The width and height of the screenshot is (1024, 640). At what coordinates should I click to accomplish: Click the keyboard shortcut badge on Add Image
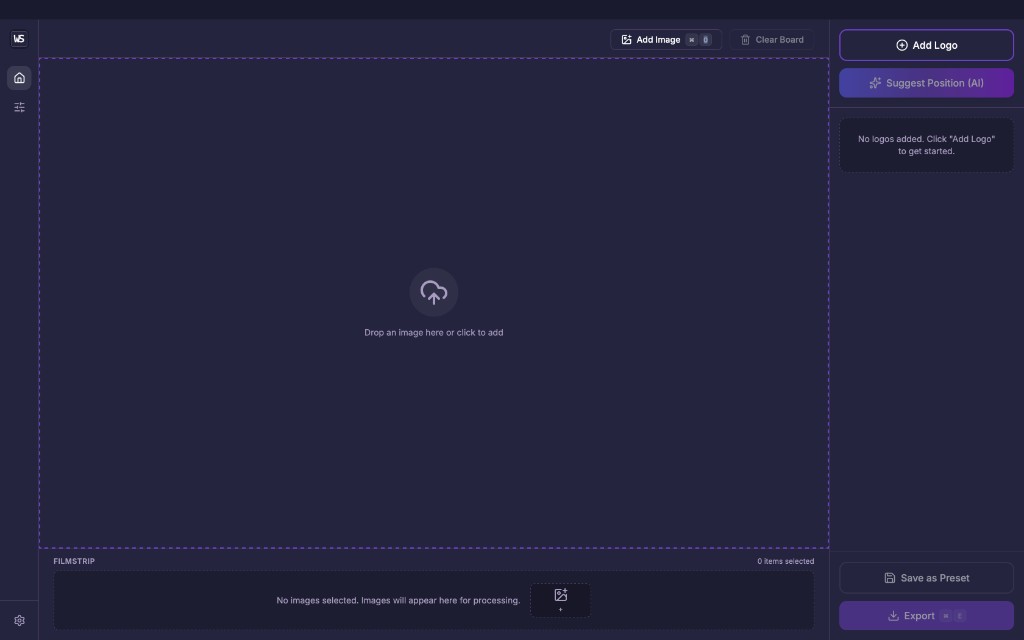pyautogui.click(x=699, y=40)
